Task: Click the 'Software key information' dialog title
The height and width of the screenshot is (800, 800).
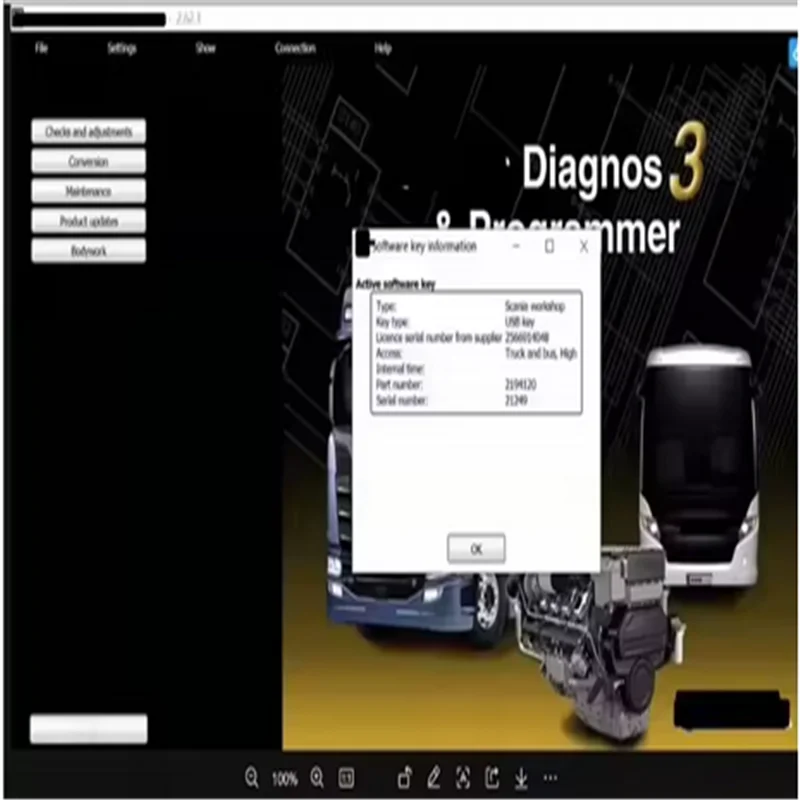Action: point(424,246)
